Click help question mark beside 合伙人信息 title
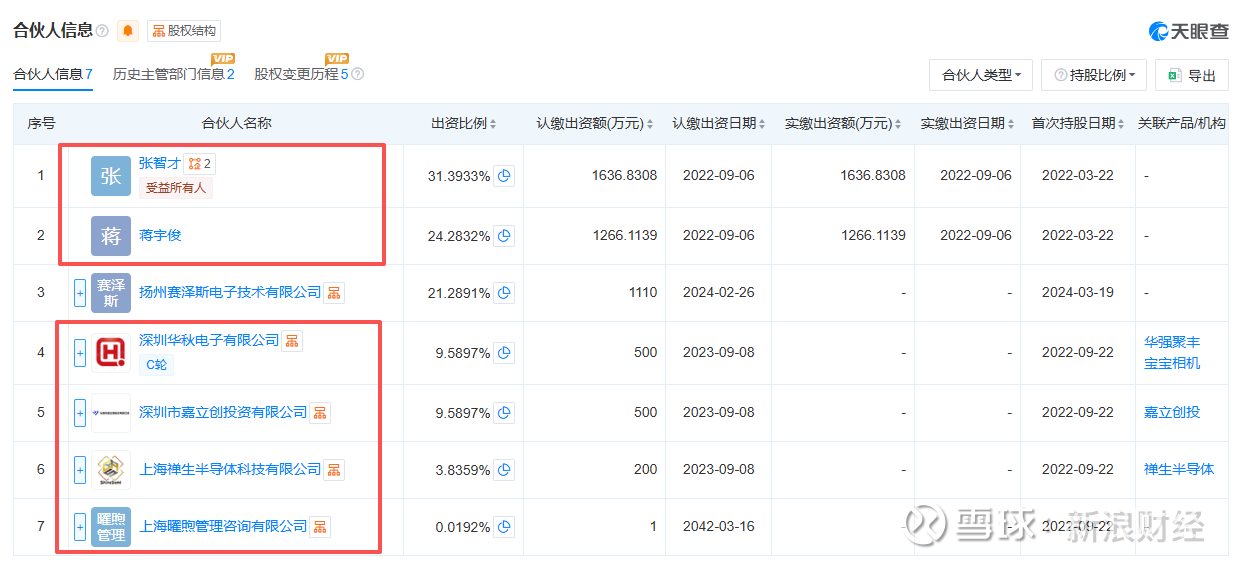 [102, 31]
